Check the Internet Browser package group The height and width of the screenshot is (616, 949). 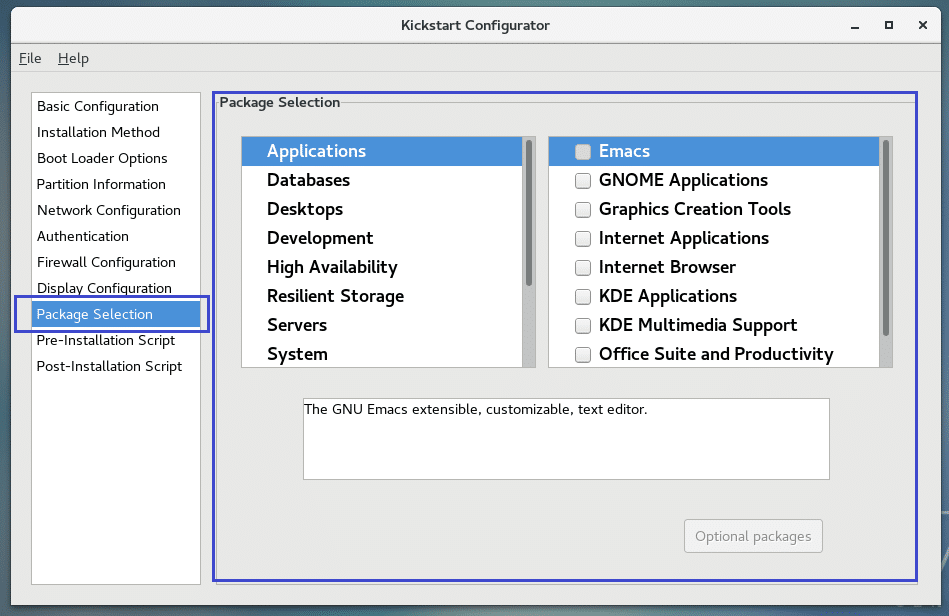[x=582, y=268]
